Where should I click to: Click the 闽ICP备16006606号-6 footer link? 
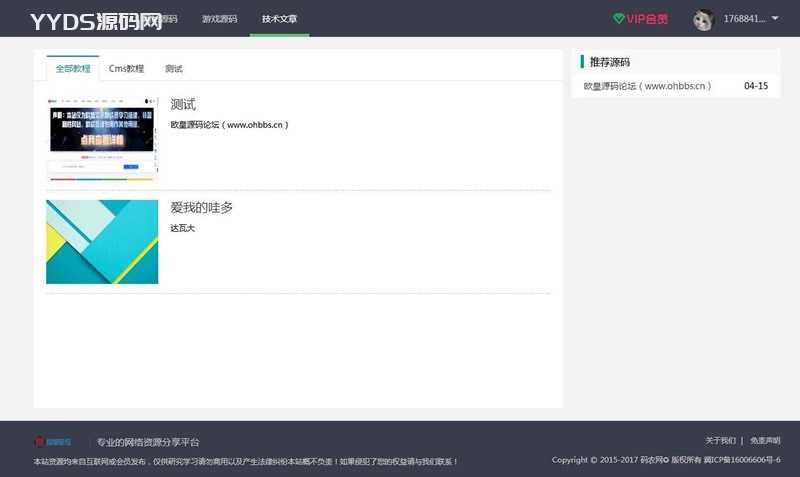click(x=742, y=460)
